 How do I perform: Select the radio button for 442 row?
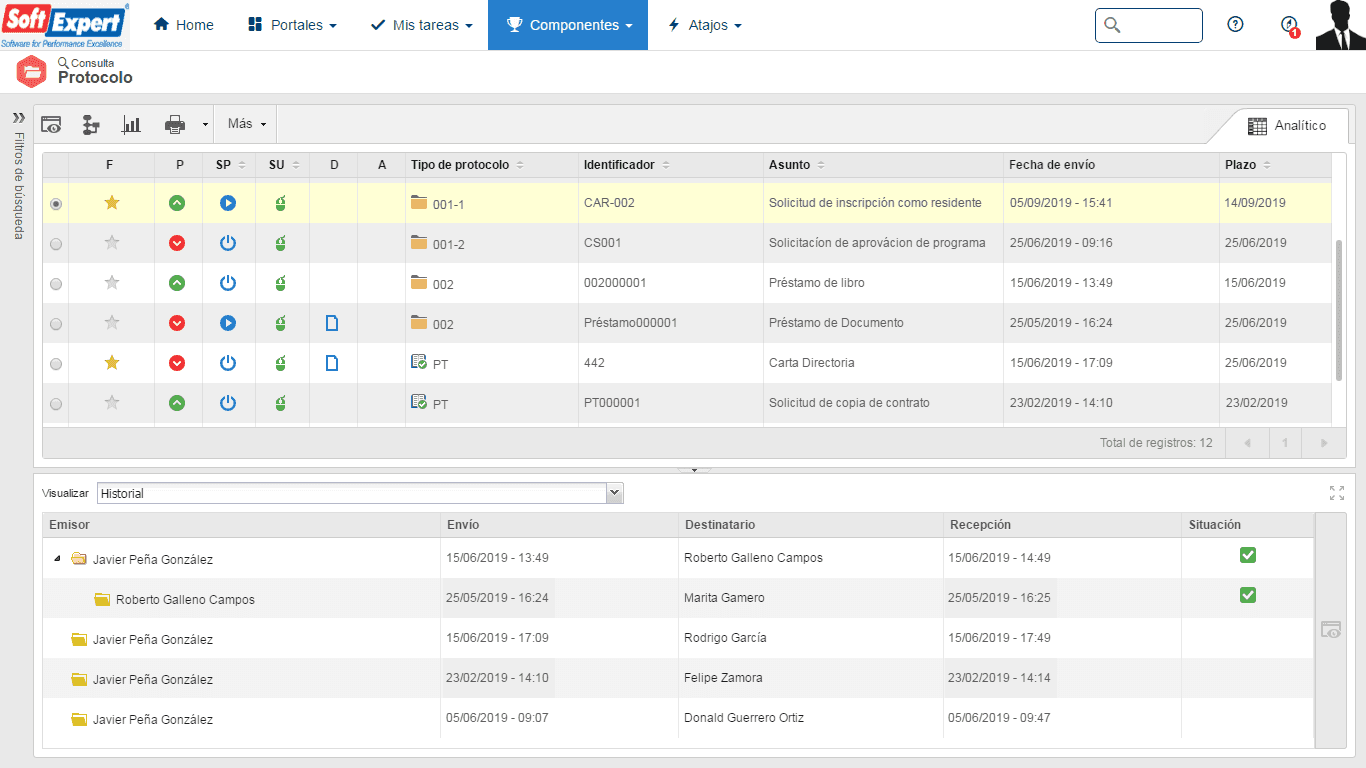tap(56, 363)
